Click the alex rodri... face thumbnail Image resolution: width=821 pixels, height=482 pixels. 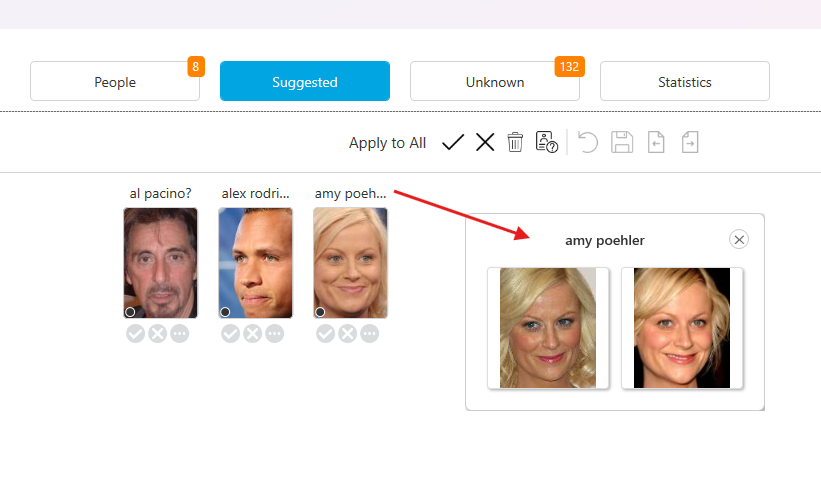click(256, 263)
